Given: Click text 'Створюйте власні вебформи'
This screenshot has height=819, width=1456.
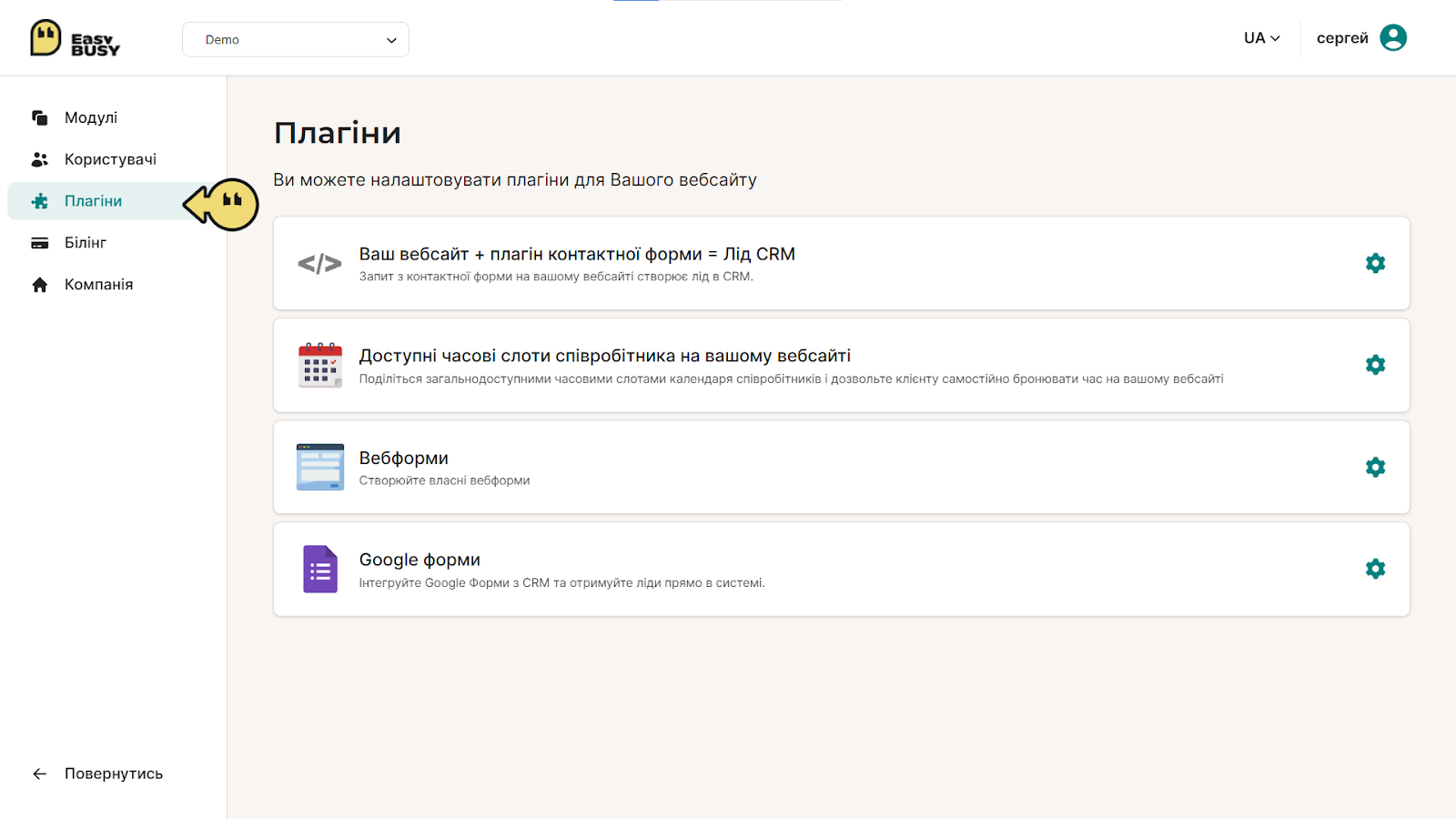Looking at the screenshot, I should [444, 480].
